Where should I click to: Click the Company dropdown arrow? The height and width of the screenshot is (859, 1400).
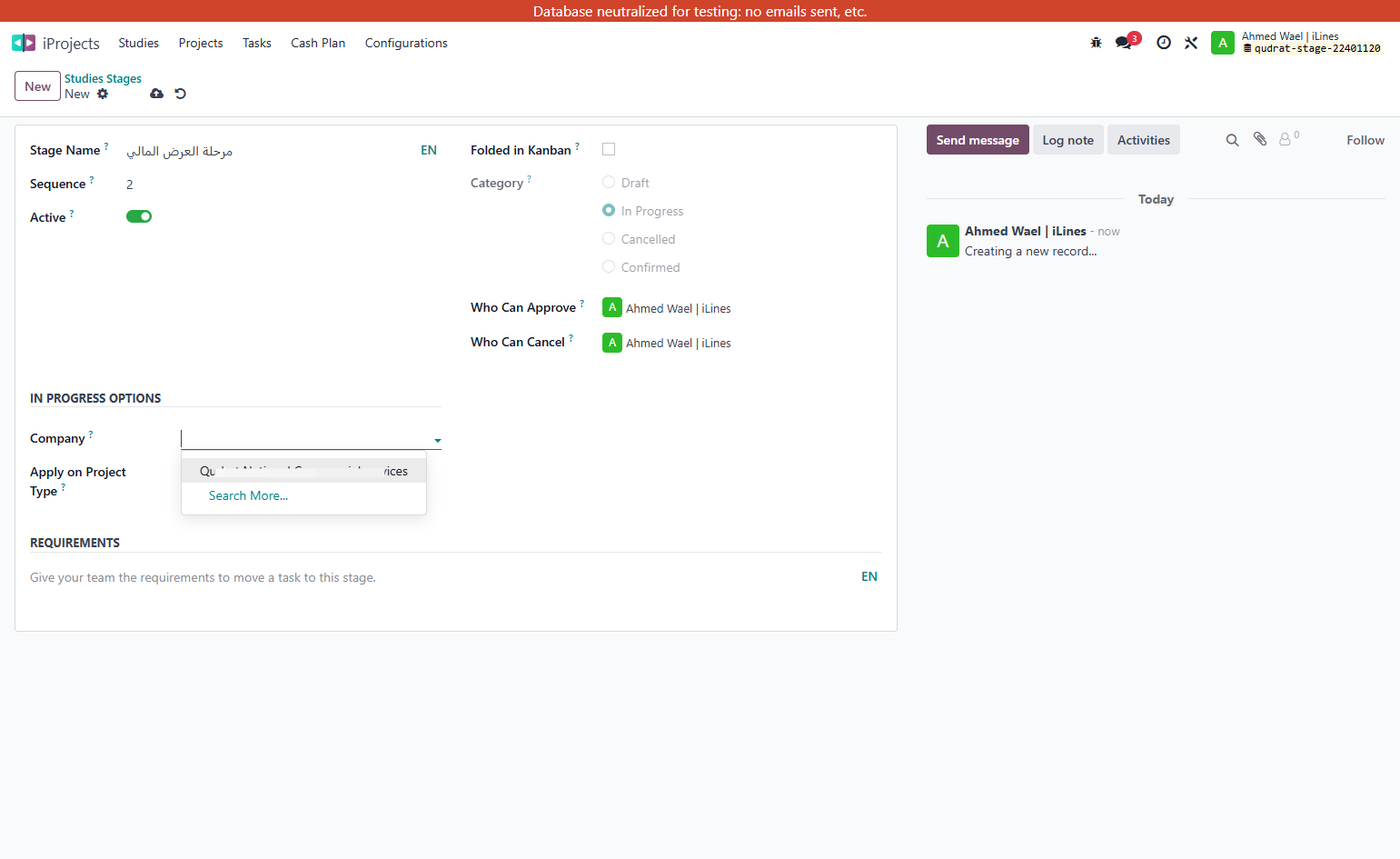pyautogui.click(x=437, y=440)
